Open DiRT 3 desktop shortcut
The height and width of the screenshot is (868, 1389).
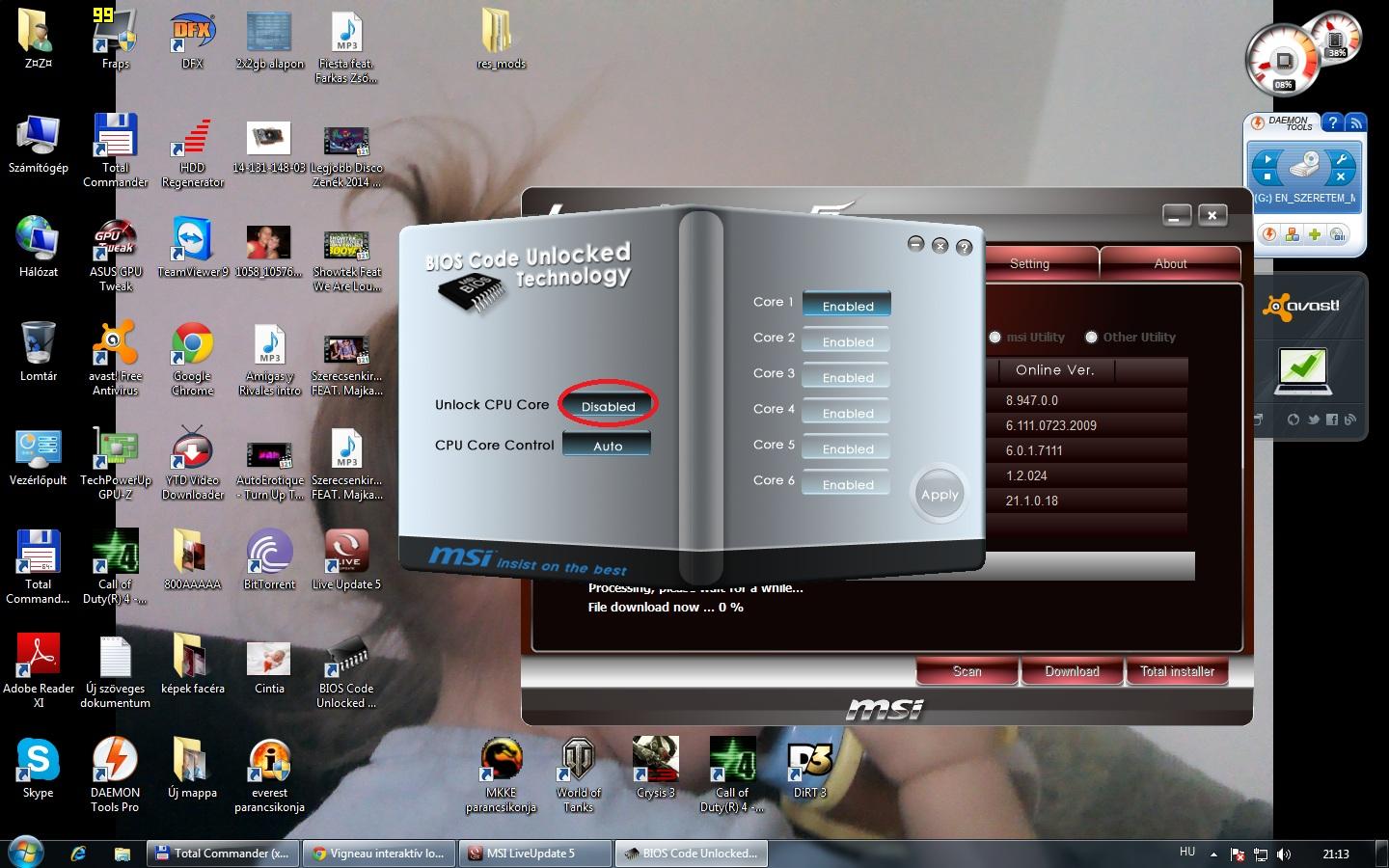[x=809, y=768]
